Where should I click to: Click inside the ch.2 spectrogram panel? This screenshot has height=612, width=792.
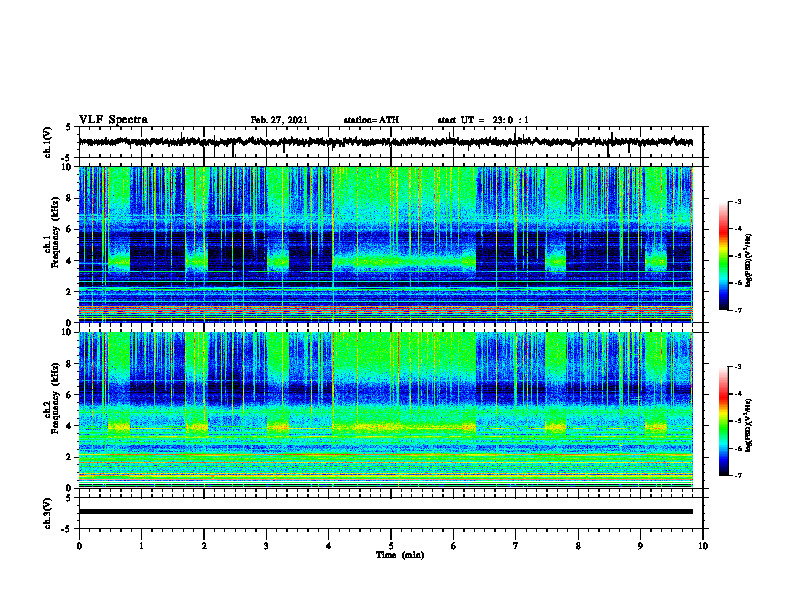tap(386, 410)
